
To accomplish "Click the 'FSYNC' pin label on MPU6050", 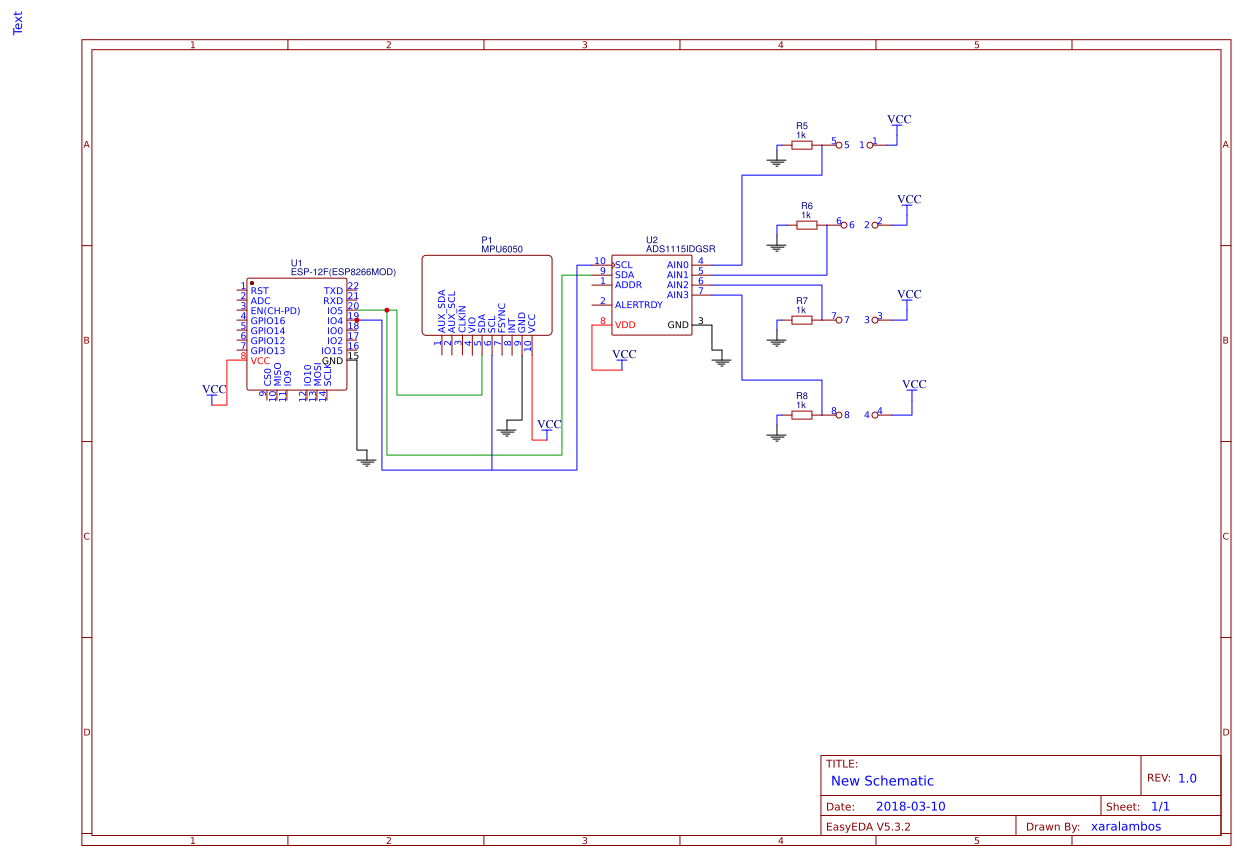I will (502, 317).
